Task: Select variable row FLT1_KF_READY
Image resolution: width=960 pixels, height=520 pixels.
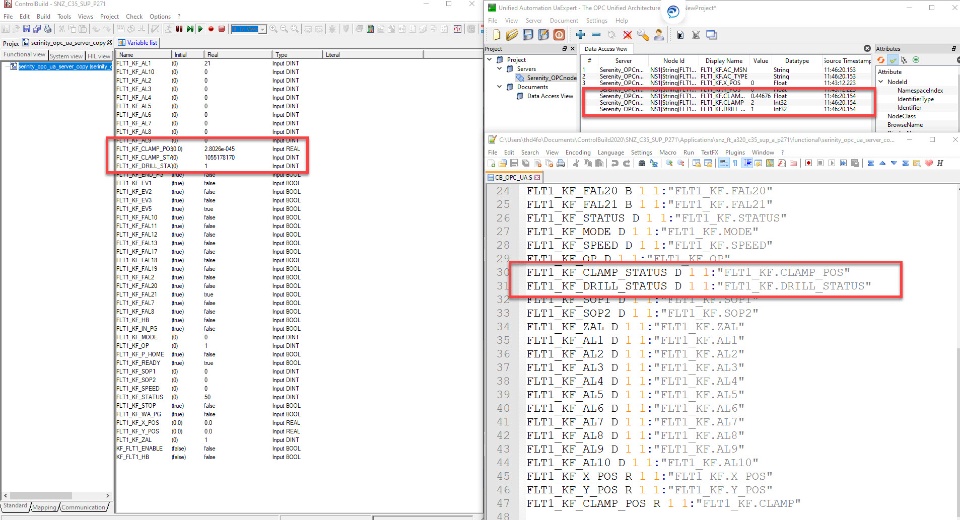Action: pos(138,363)
